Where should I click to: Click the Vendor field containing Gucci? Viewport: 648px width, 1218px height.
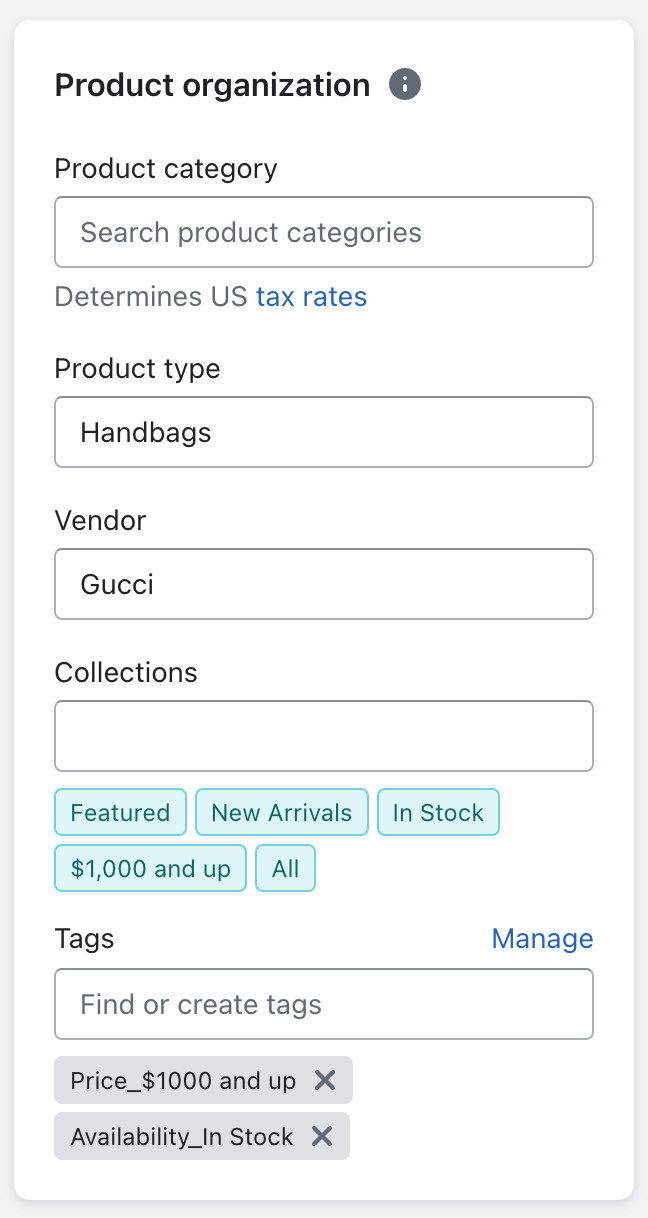(324, 584)
